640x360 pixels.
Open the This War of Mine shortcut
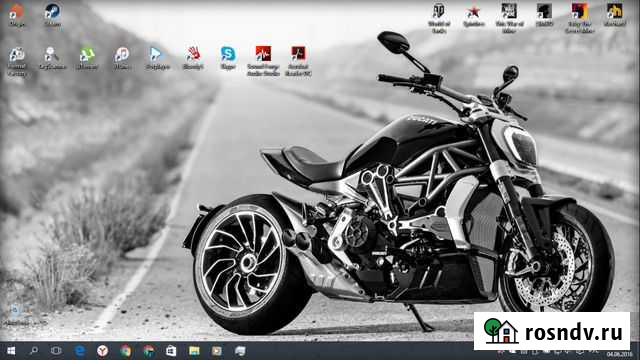[509, 18]
